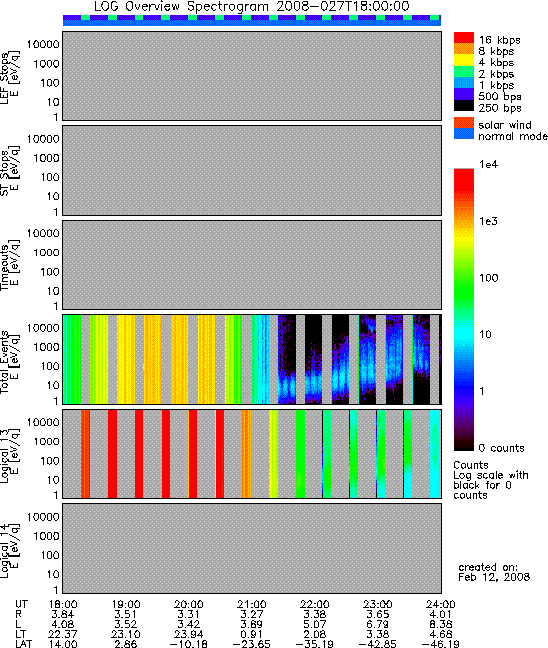Click the 10000 tick on Total Events axis
Screen dimensions: 548x648
pos(43,328)
